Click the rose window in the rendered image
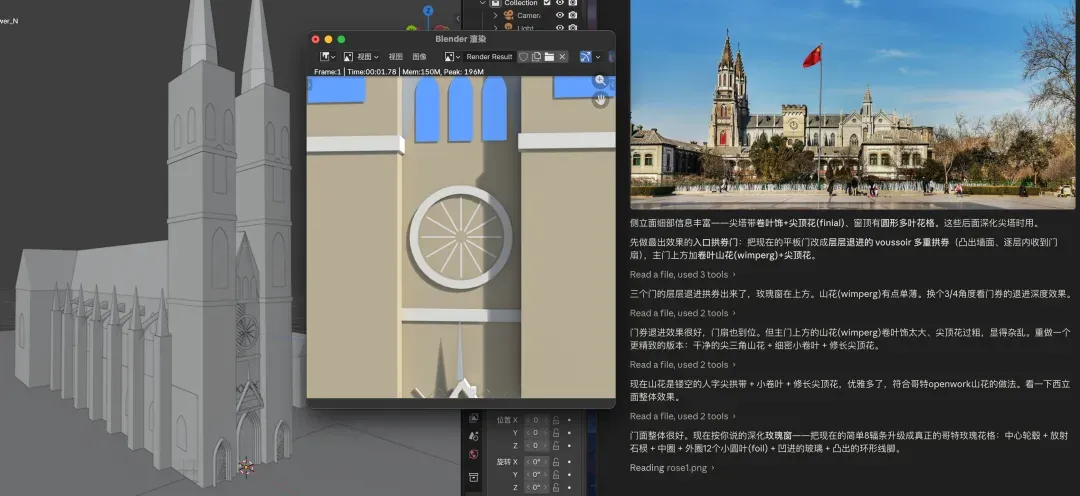Image resolution: width=1080 pixels, height=496 pixels. tap(460, 237)
